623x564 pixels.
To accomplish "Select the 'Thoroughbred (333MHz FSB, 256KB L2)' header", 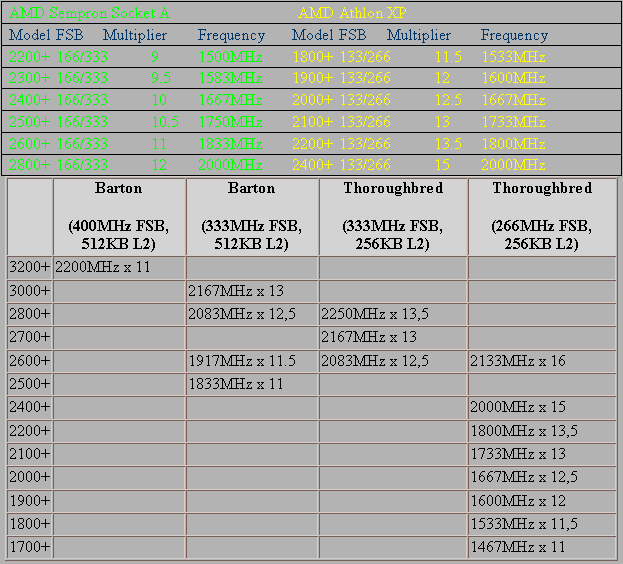I will click(393, 216).
